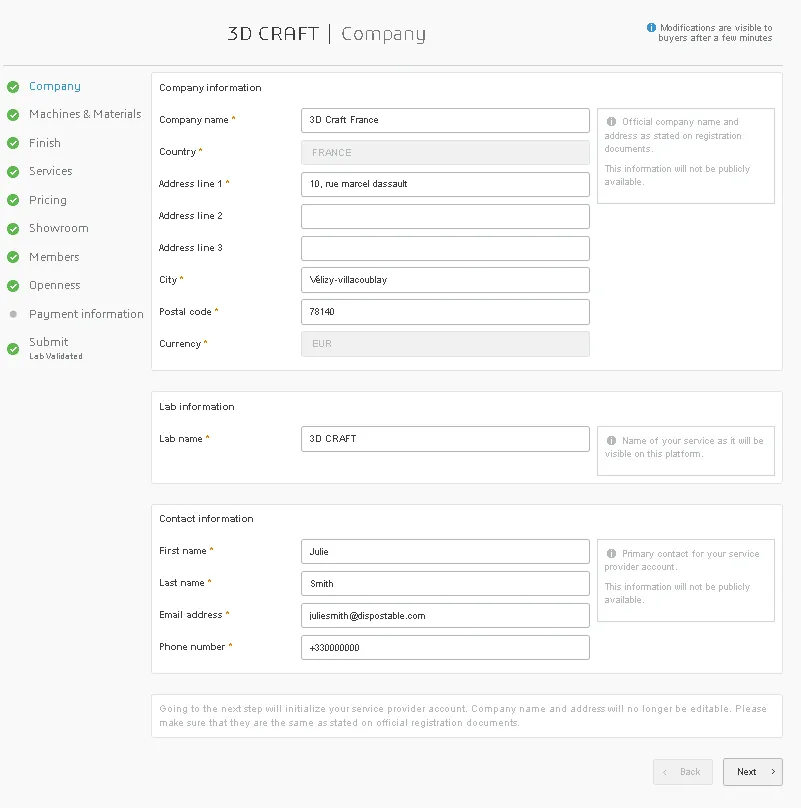Open the Openness step
The height and width of the screenshot is (808, 801).
[54, 285]
